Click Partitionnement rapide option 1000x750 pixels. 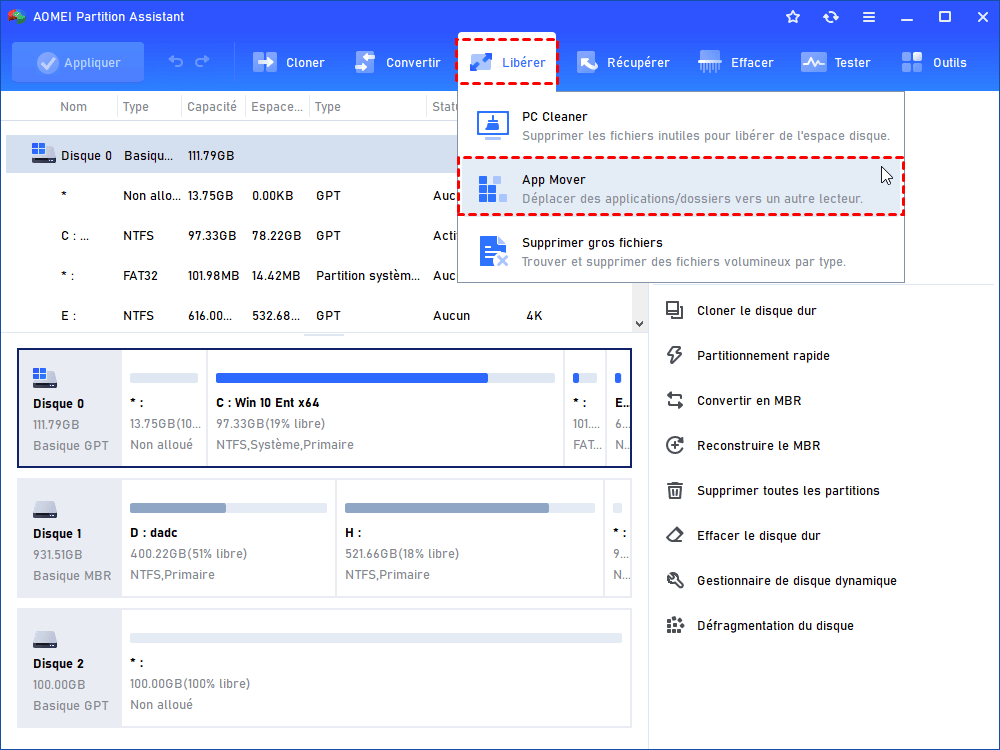tap(763, 356)
